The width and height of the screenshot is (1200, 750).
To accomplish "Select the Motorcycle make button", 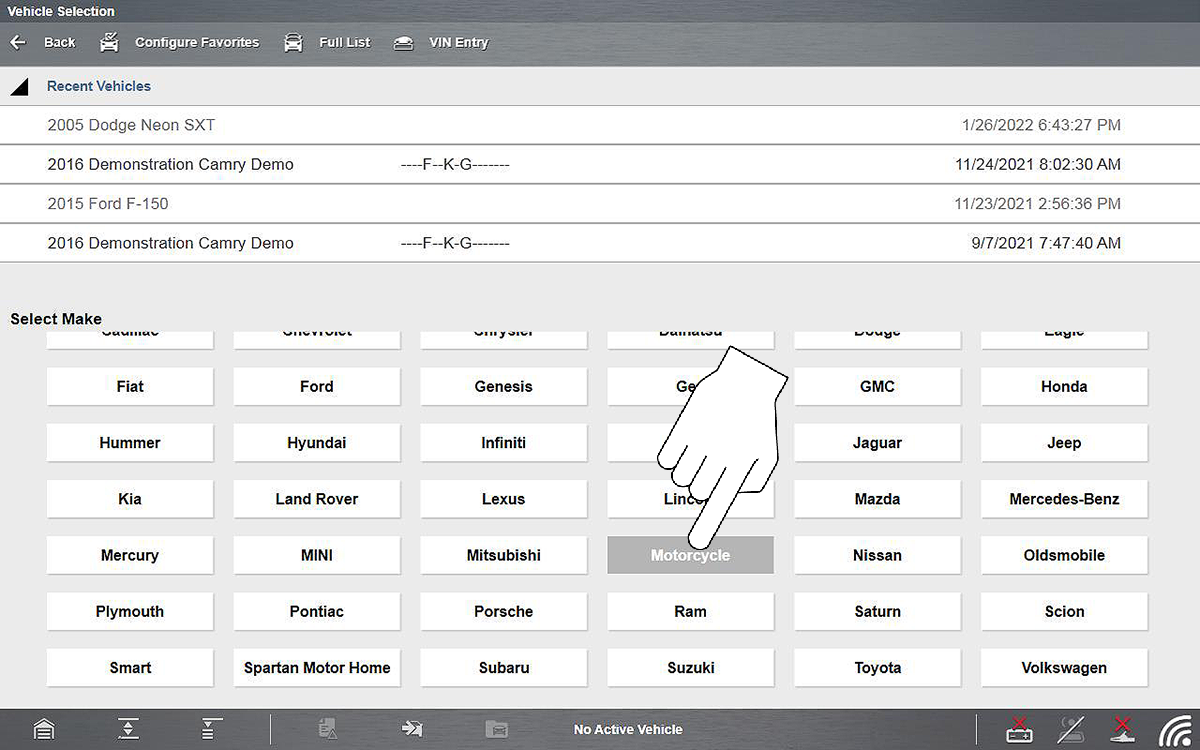I will [690, 555].
